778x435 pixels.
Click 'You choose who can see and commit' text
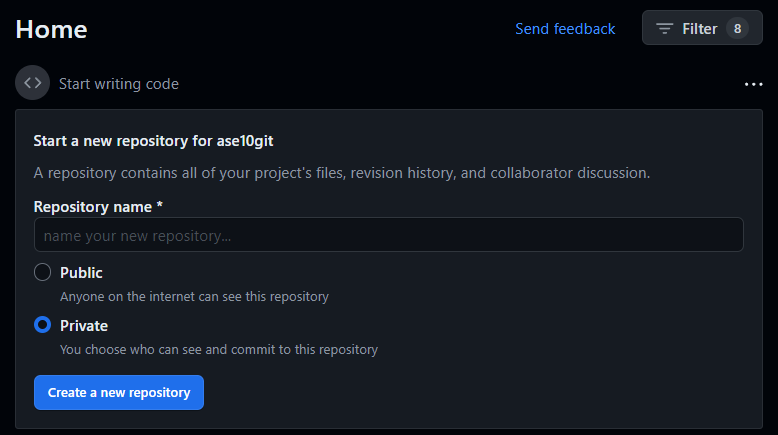[219, 350]
